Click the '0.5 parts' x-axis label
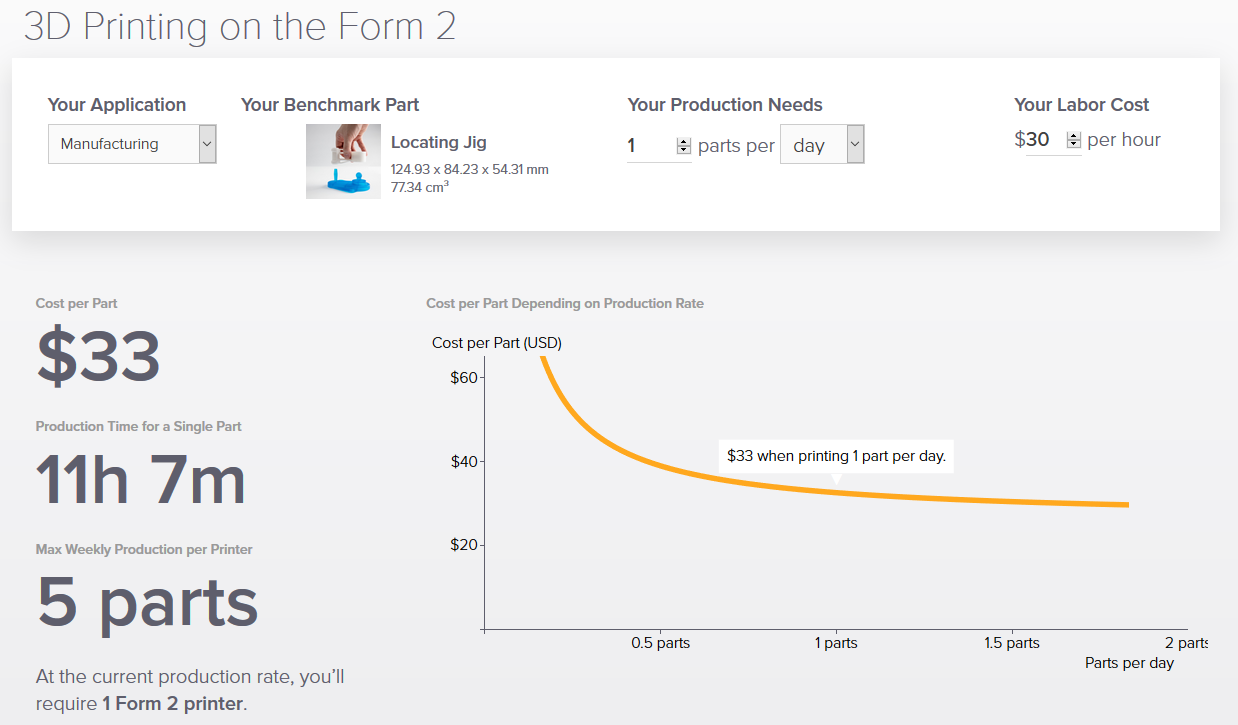The width and height of the screenshot is (1238, 725). click(660, 643)
